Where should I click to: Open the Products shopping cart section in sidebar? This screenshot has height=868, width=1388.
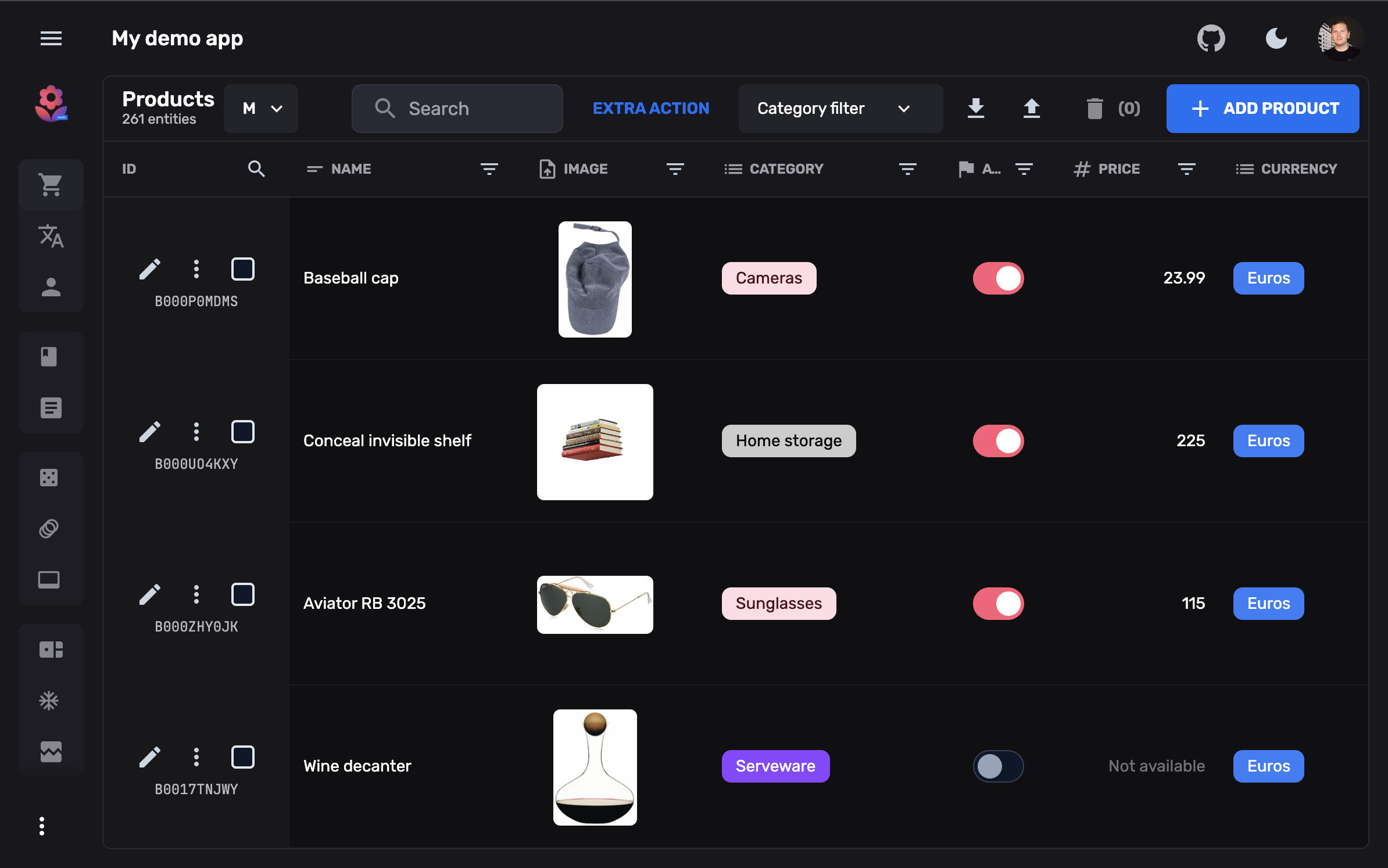click(51, 185)
